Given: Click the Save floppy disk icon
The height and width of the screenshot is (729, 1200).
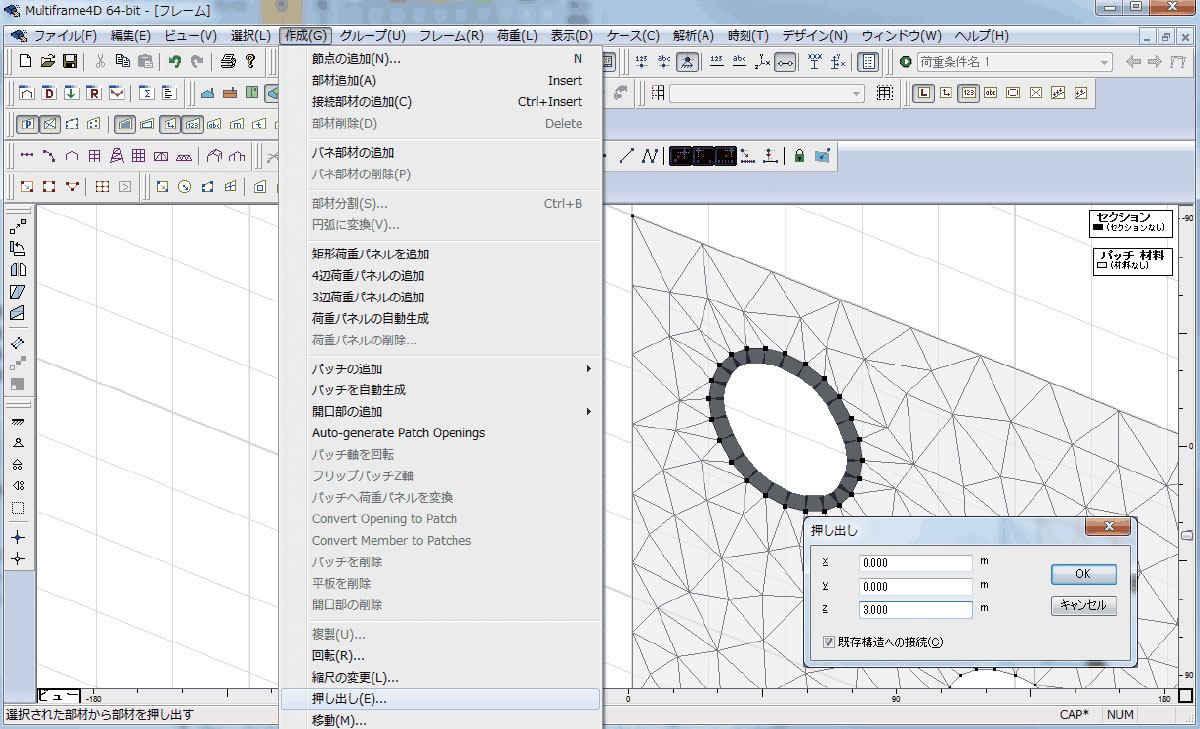Looking at the screenshot, I should (x=71, y=61).
